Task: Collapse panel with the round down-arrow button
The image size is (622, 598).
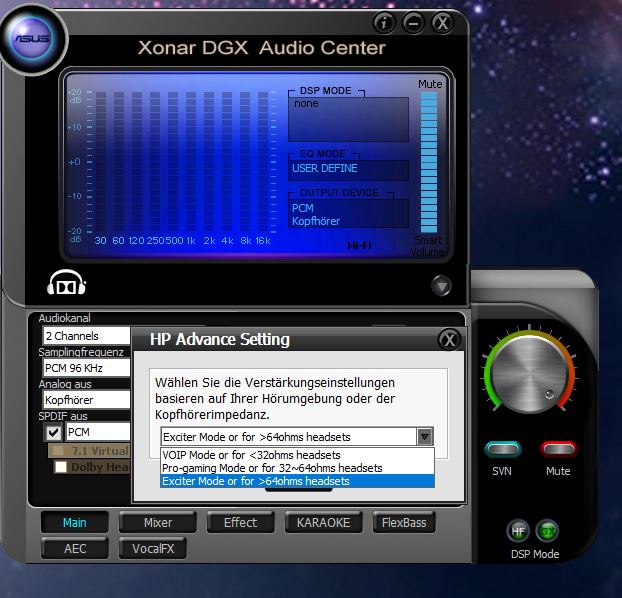Action: [x=441, y=285]
